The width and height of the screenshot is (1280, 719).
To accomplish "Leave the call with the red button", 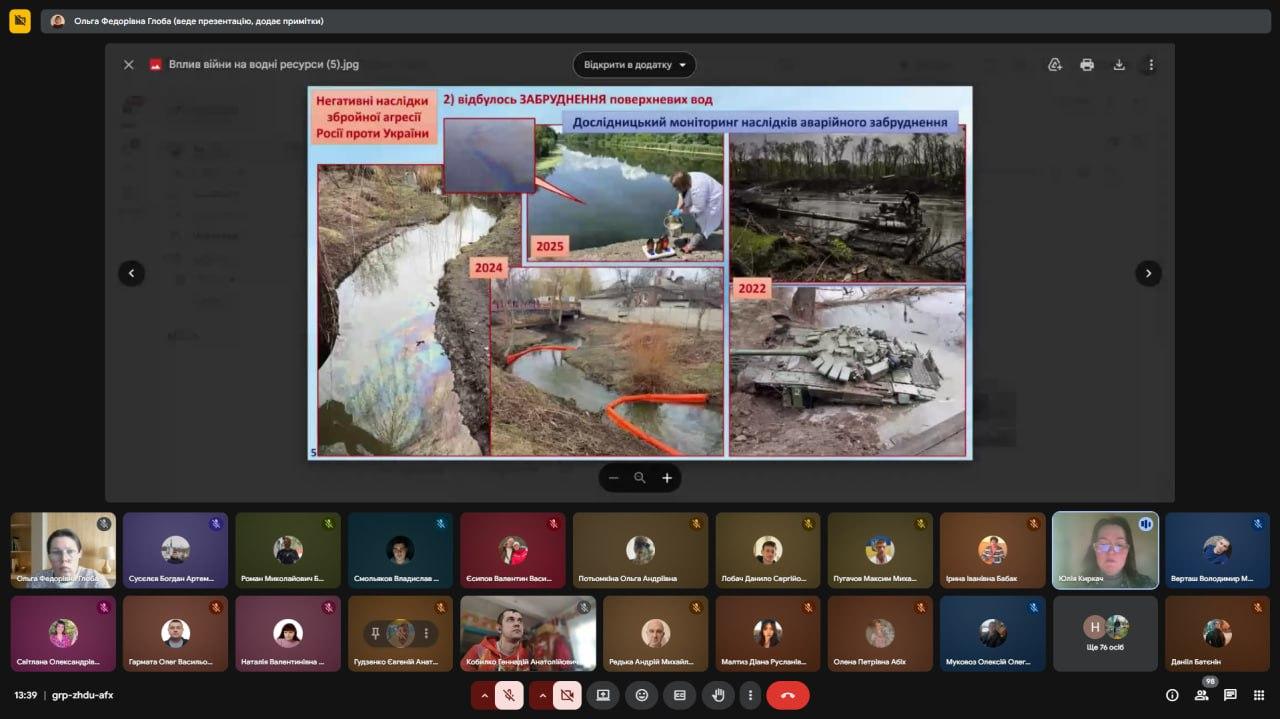I will click(787, 695).
